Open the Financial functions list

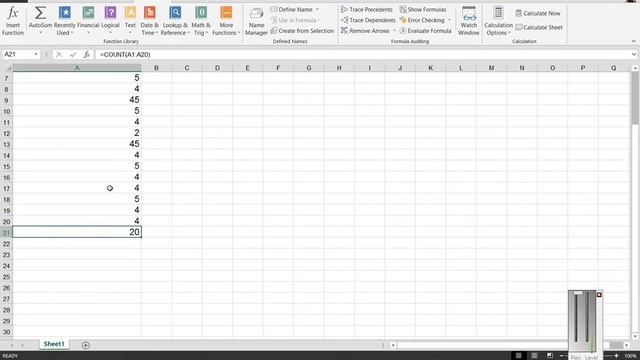click(88, 21)
